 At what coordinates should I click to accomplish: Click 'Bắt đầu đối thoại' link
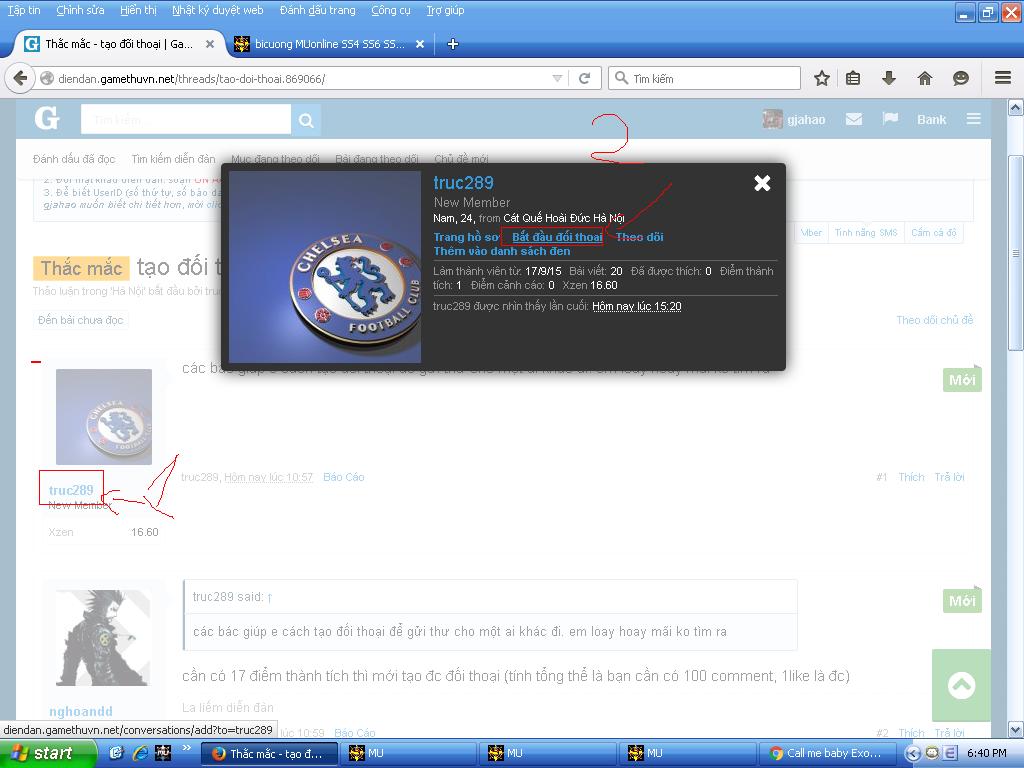[557, 237]
